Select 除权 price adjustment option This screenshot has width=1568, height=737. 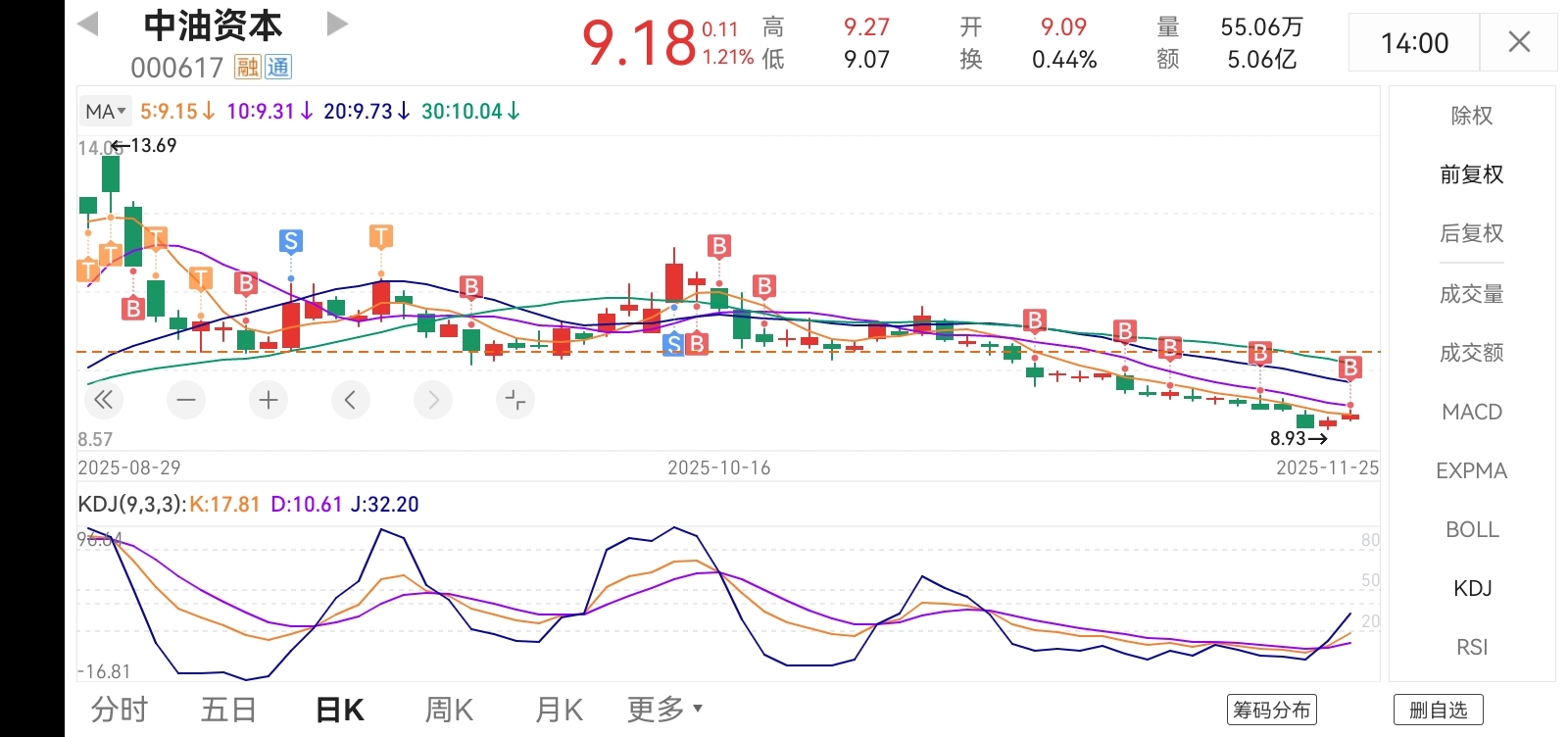pos(1472,116)
